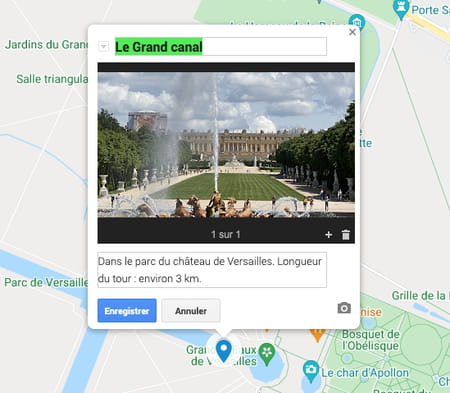Image resolution: width=450 pixels, height=393 pixels.
Task: Click the description text box
Action: 212,270
